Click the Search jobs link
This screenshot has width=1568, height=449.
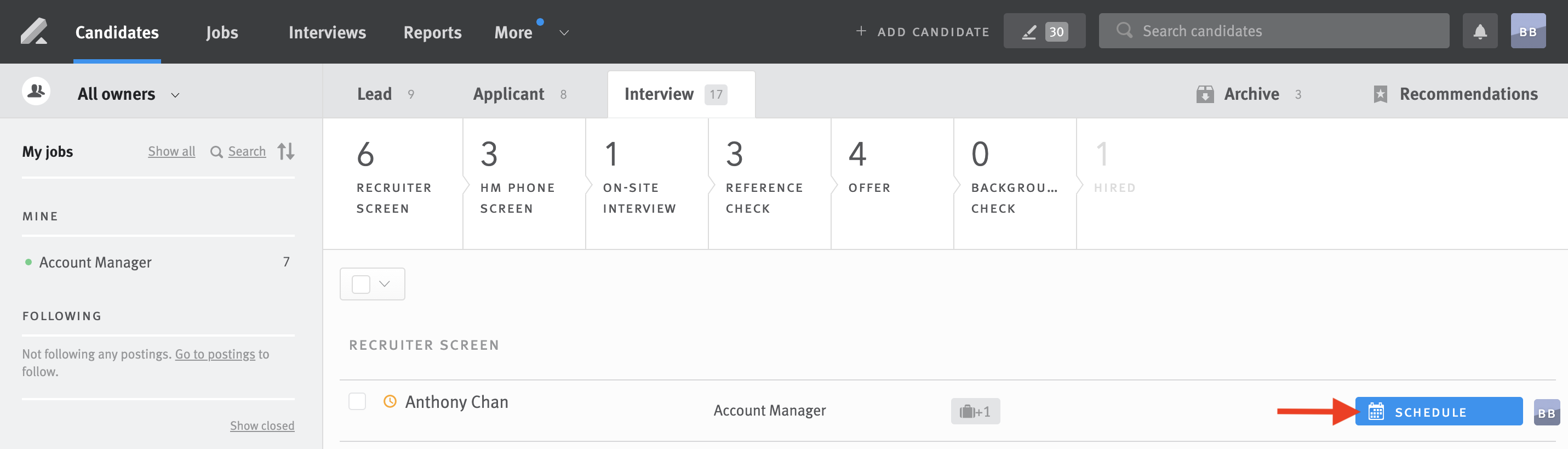coord(247,151)
